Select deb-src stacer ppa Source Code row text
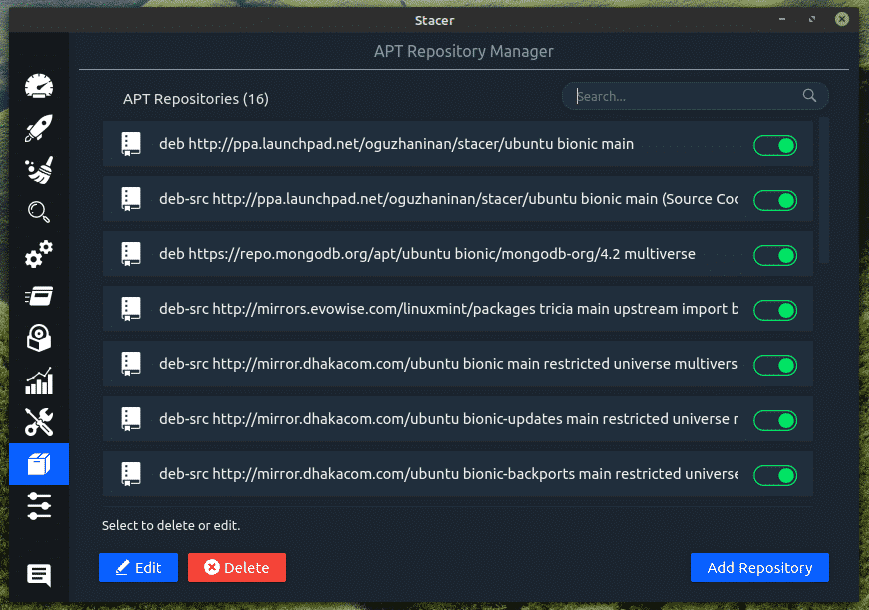This screenshot has height=610, width=869. [x=448, y=199]
